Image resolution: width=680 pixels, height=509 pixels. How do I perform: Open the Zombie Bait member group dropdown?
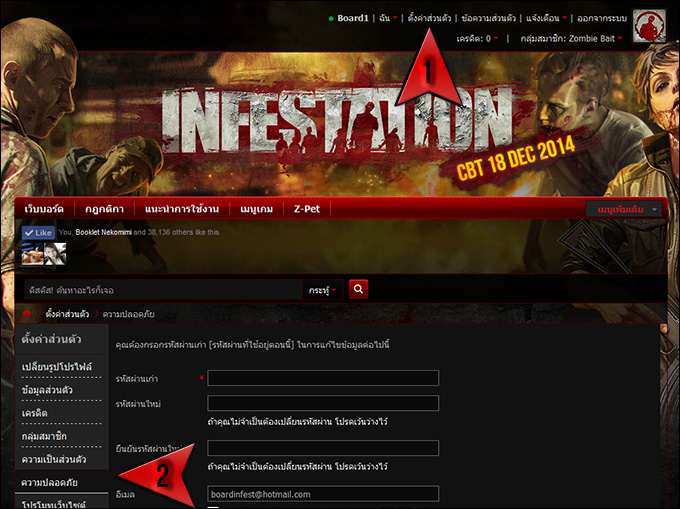[572, 38]
